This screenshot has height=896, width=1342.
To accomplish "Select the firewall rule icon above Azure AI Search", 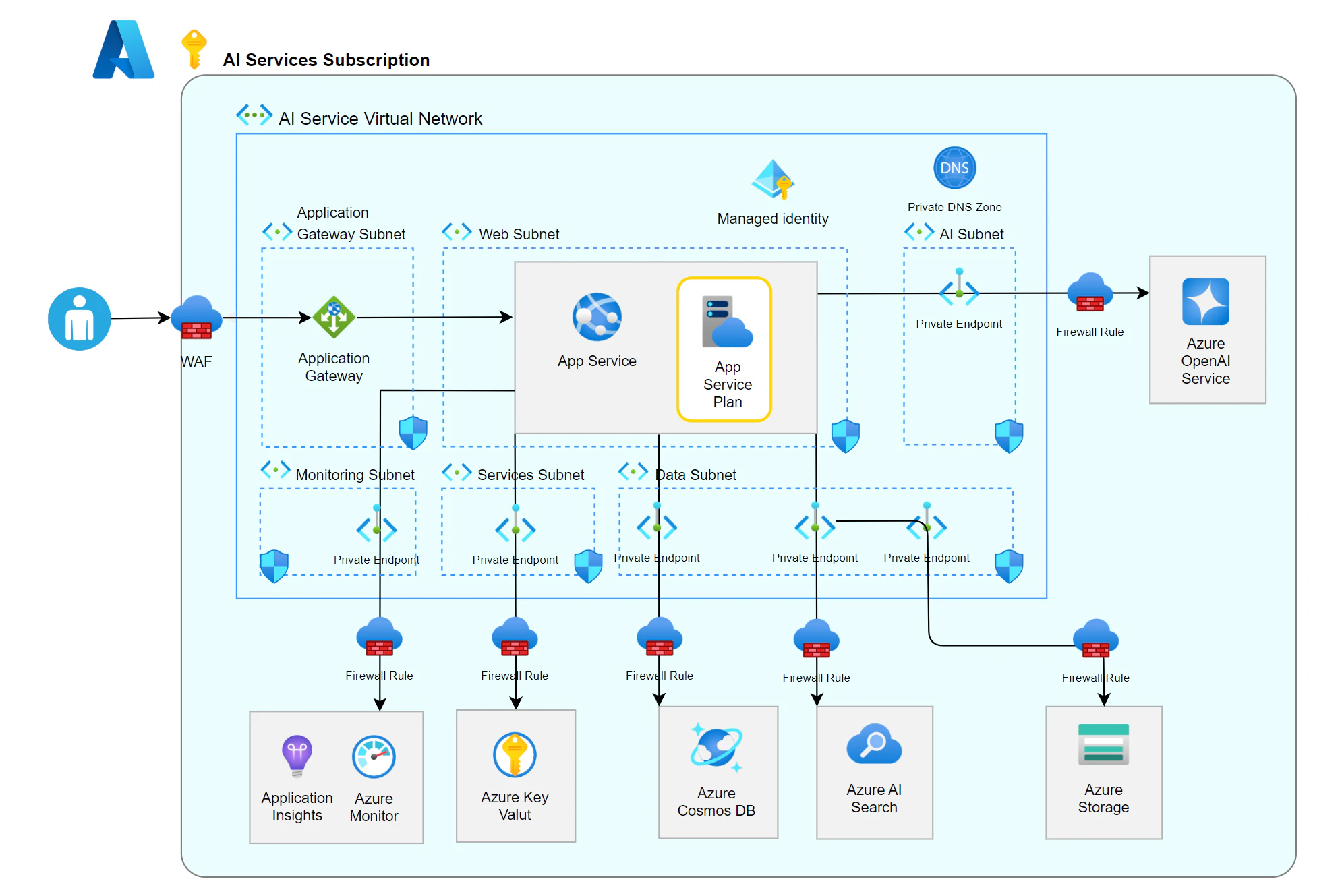I will 816,639.
